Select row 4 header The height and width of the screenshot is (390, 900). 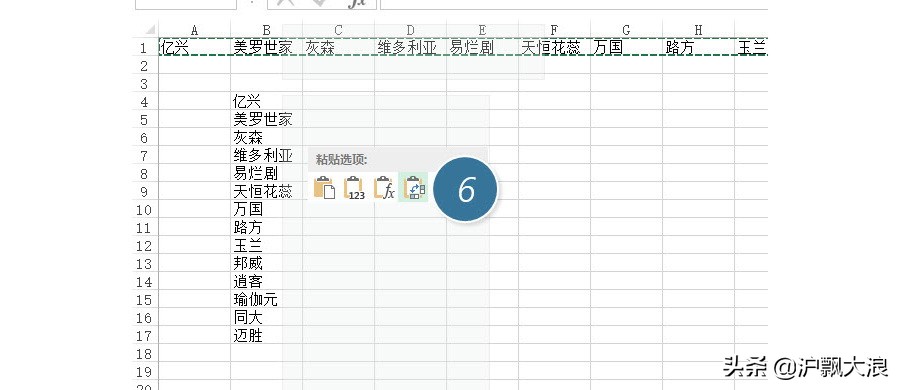pos(144,102)
